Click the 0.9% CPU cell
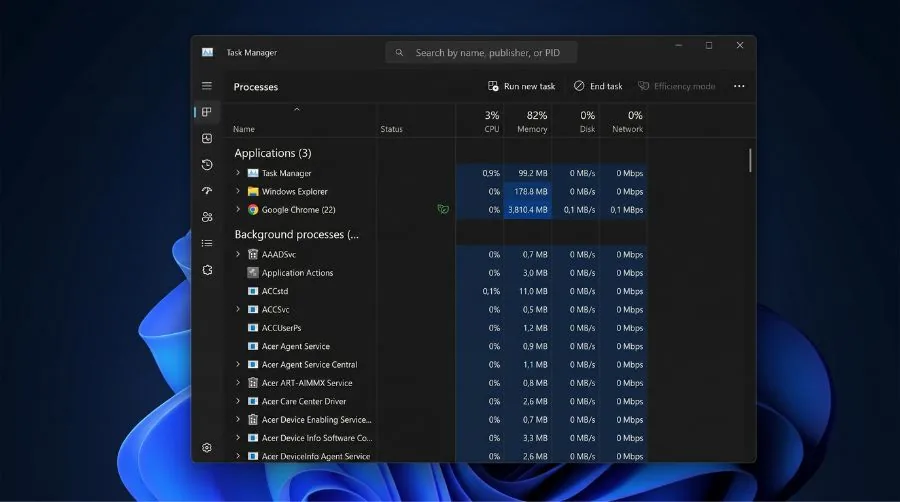The height and width of the screenshot is (502, 900). pyautogui.click(x=480, y=173)
